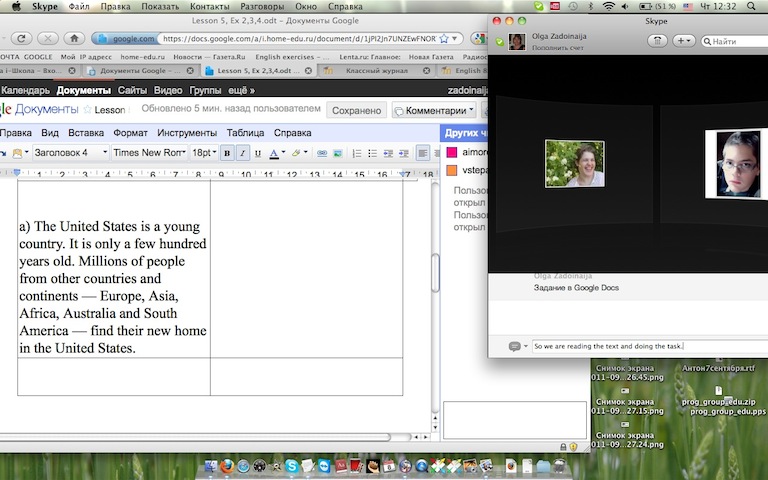Open the Таблица menu in Google Docs
The image size is (768, 480).
click(245, 133)
